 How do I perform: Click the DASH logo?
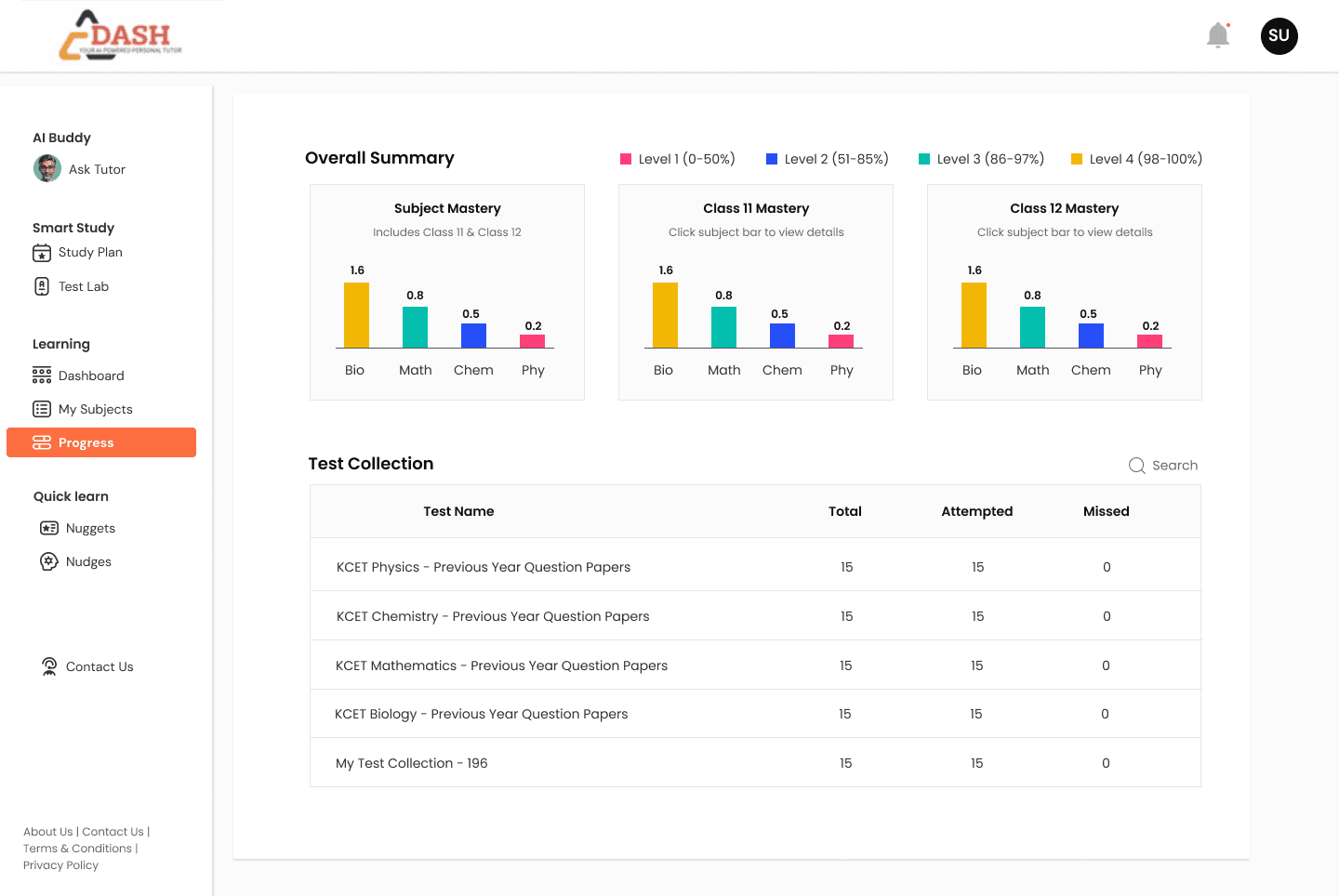click(x=120, y=36)
